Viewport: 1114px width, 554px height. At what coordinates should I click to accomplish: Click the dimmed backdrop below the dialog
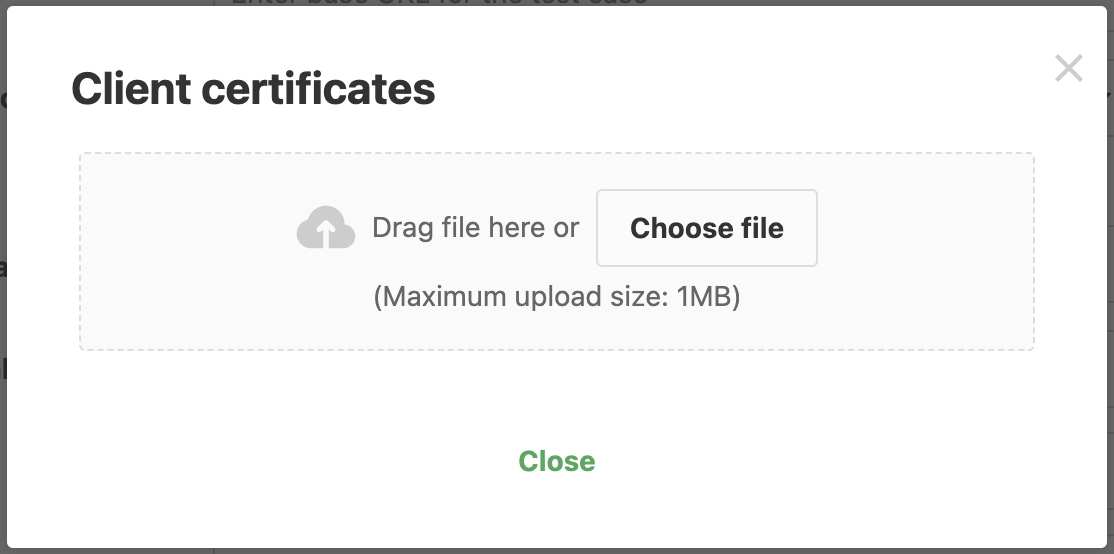pos(556,551)
